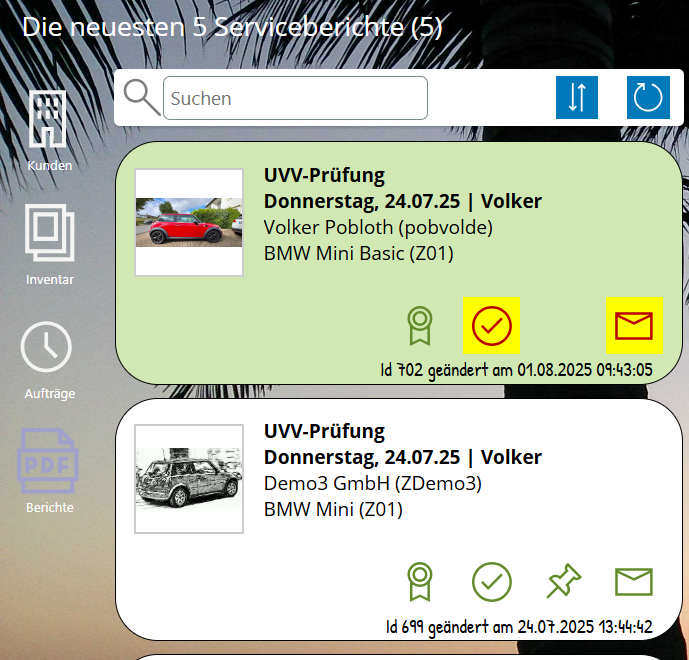Open the Inventar section icon
689x660 pixels.
pyautogui.click(x=49, y=232)
